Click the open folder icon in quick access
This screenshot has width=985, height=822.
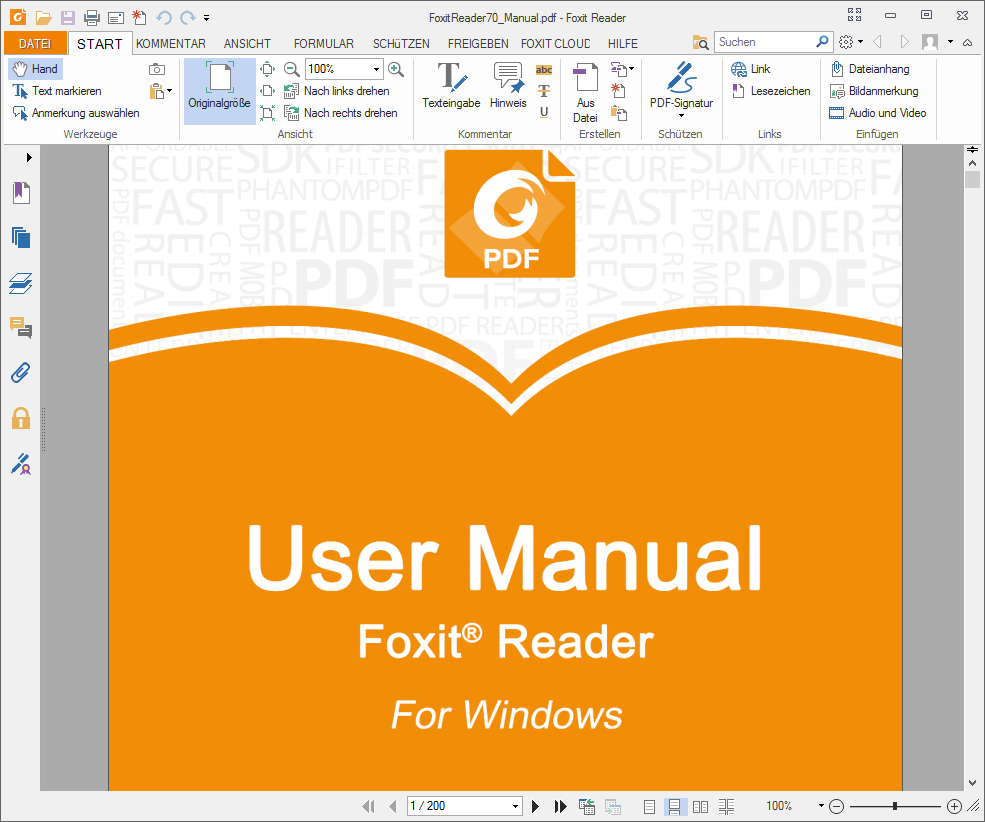point(43,18)
